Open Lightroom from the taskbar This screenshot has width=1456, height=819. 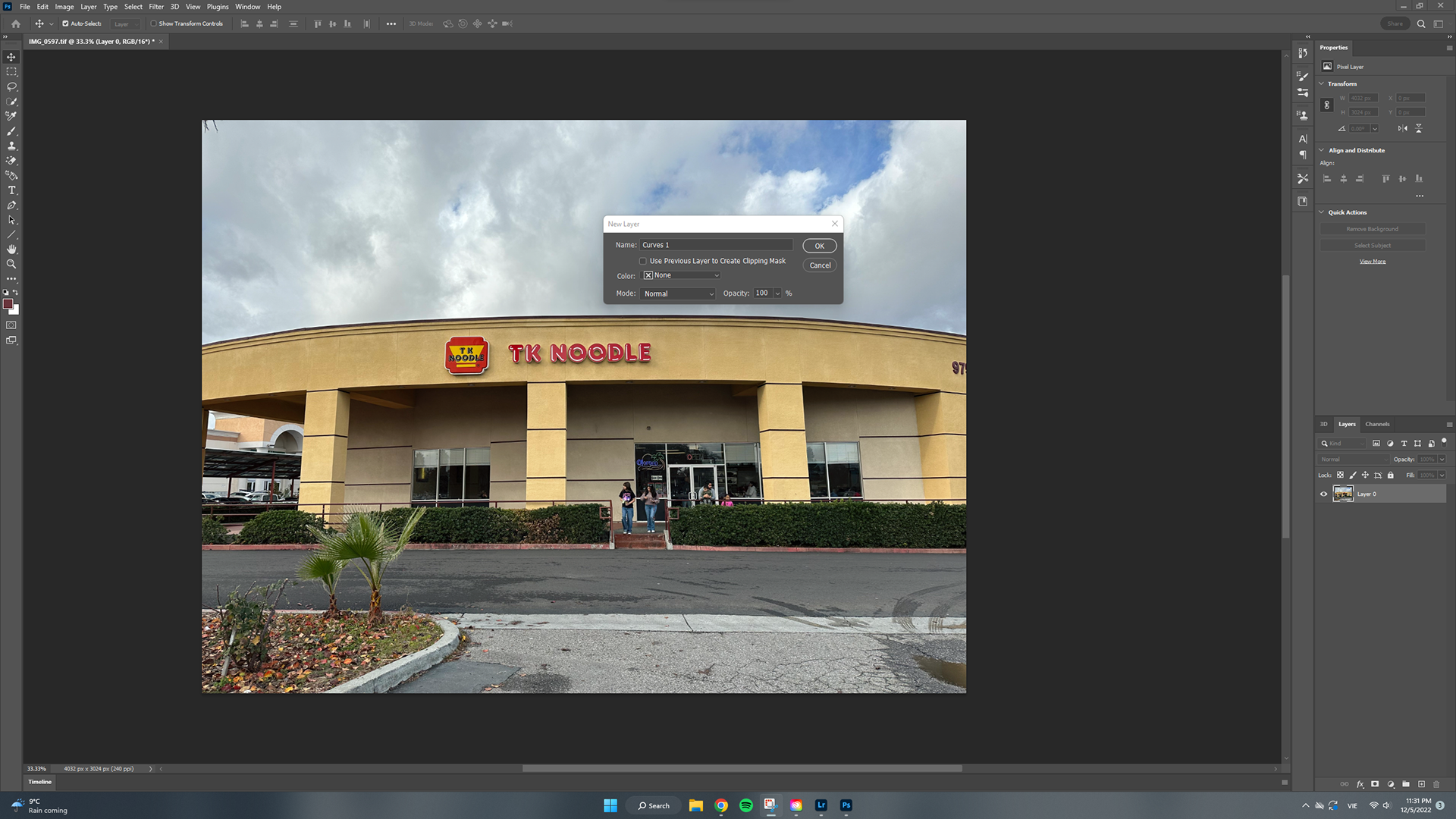click(821, 805)
